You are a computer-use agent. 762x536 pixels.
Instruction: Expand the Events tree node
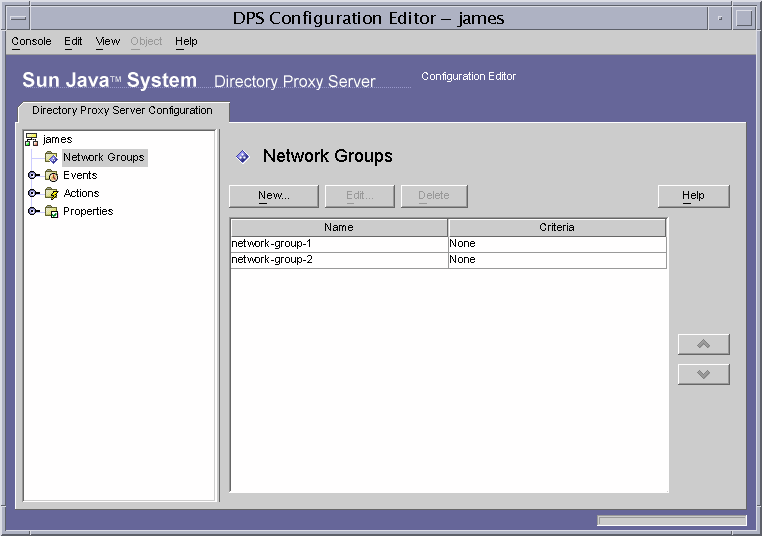[33, 175]
